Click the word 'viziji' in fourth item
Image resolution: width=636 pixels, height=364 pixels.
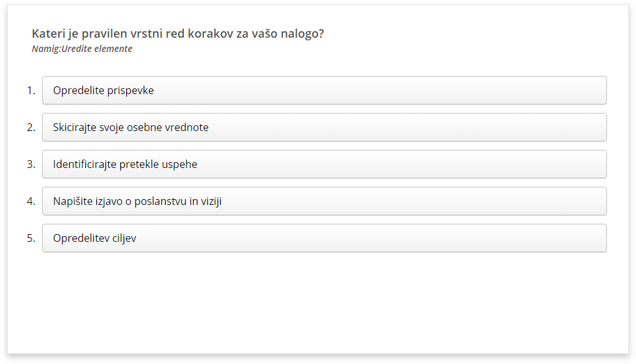tap(211, 201)
